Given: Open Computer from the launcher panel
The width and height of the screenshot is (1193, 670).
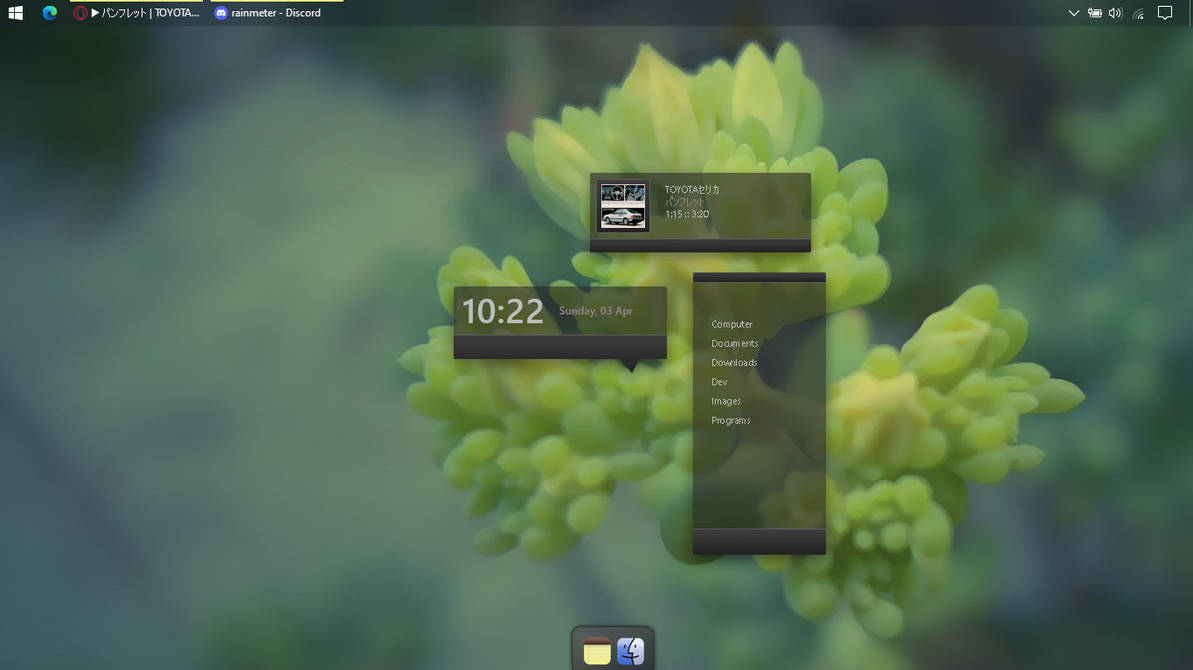Looking at the screenshot, I should point(732,324).
